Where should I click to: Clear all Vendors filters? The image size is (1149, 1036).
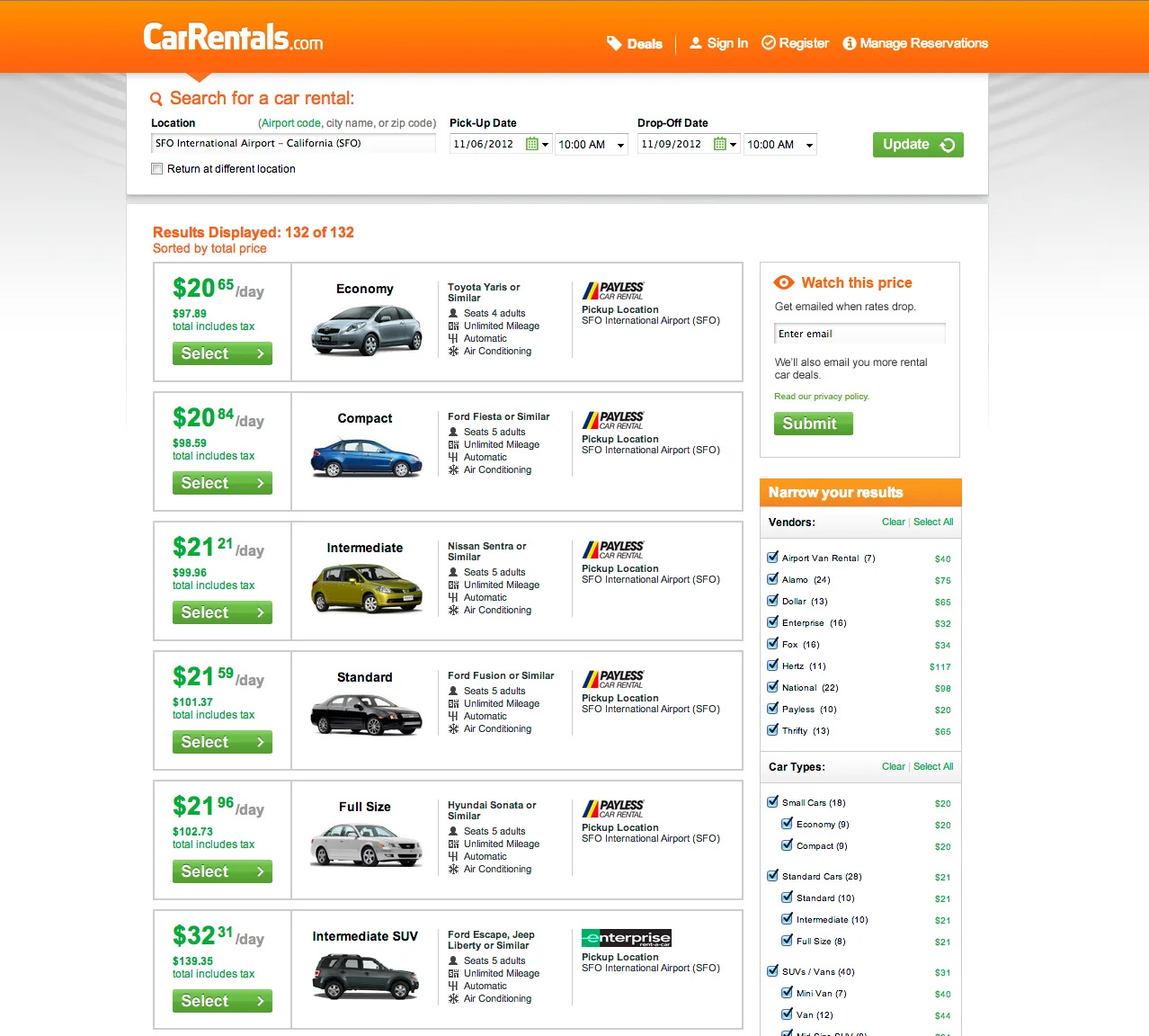894,522
